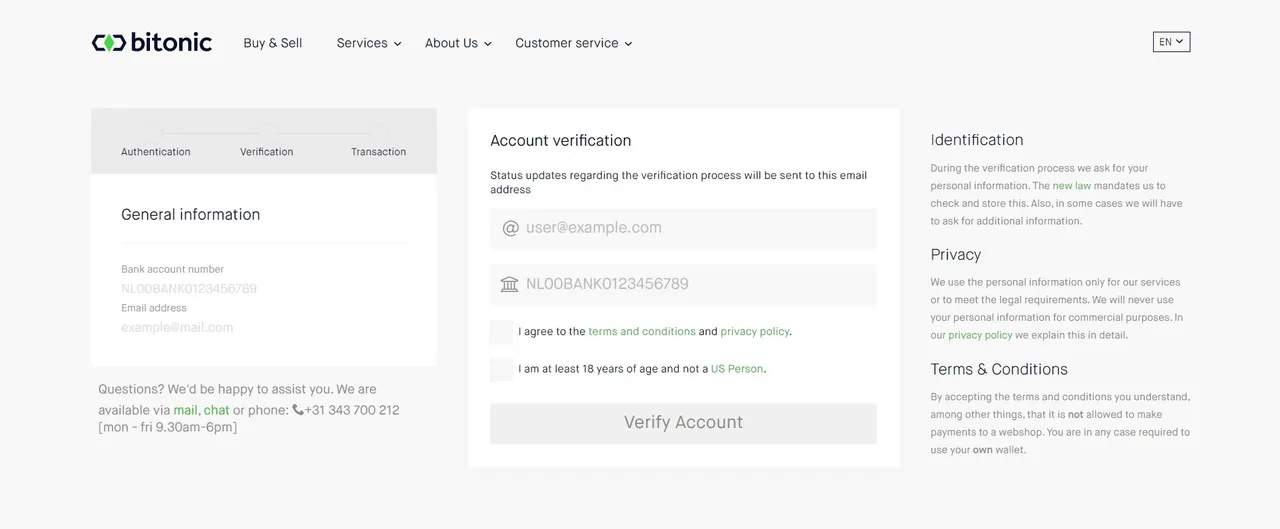1280x529 pixels.
Task: Click the Verify Account button
Action: coord(683,423)
